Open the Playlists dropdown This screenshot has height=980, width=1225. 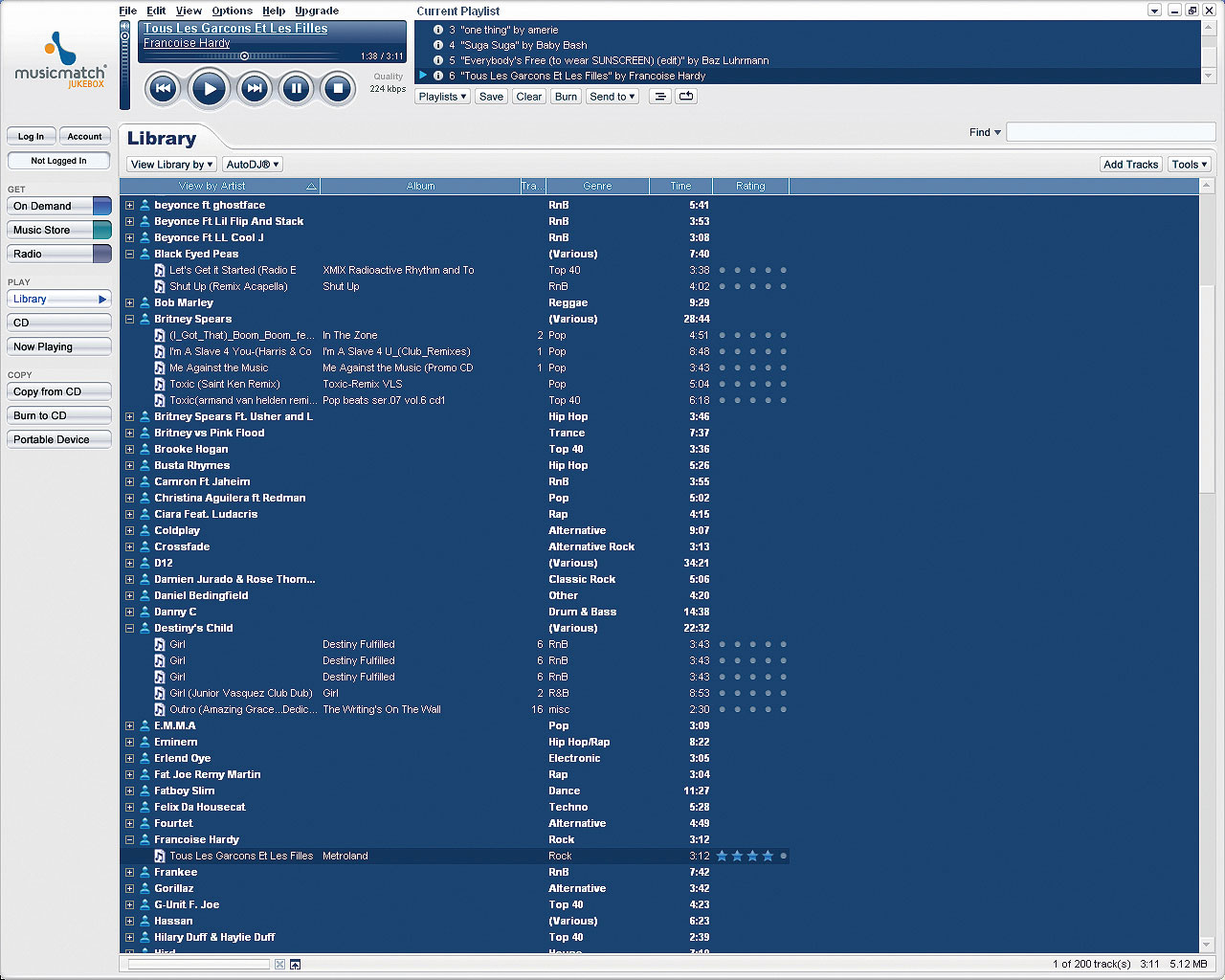pos(442,97)
